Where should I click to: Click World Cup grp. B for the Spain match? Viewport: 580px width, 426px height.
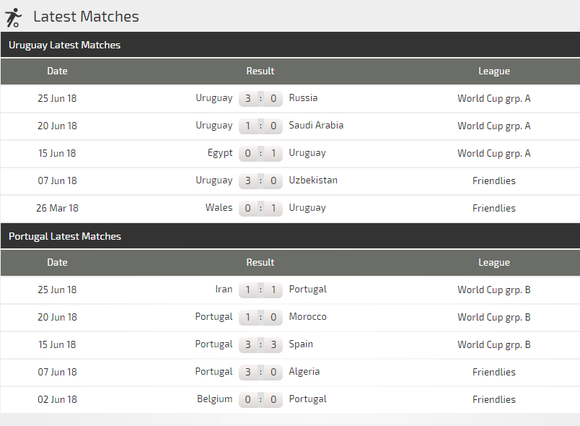click(x=494, y=345)
